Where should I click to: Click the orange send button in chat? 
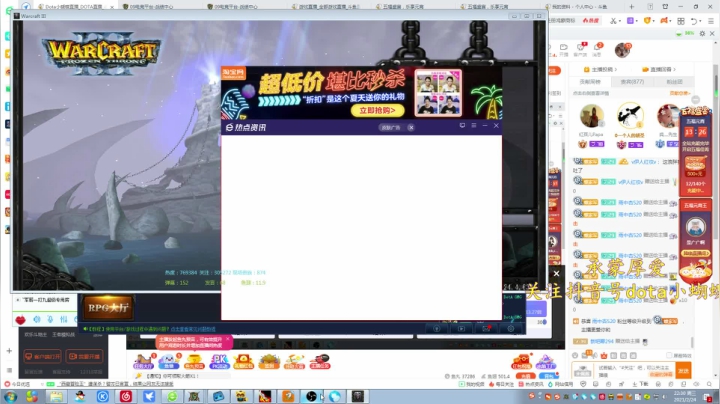click(x=683, y=370)
